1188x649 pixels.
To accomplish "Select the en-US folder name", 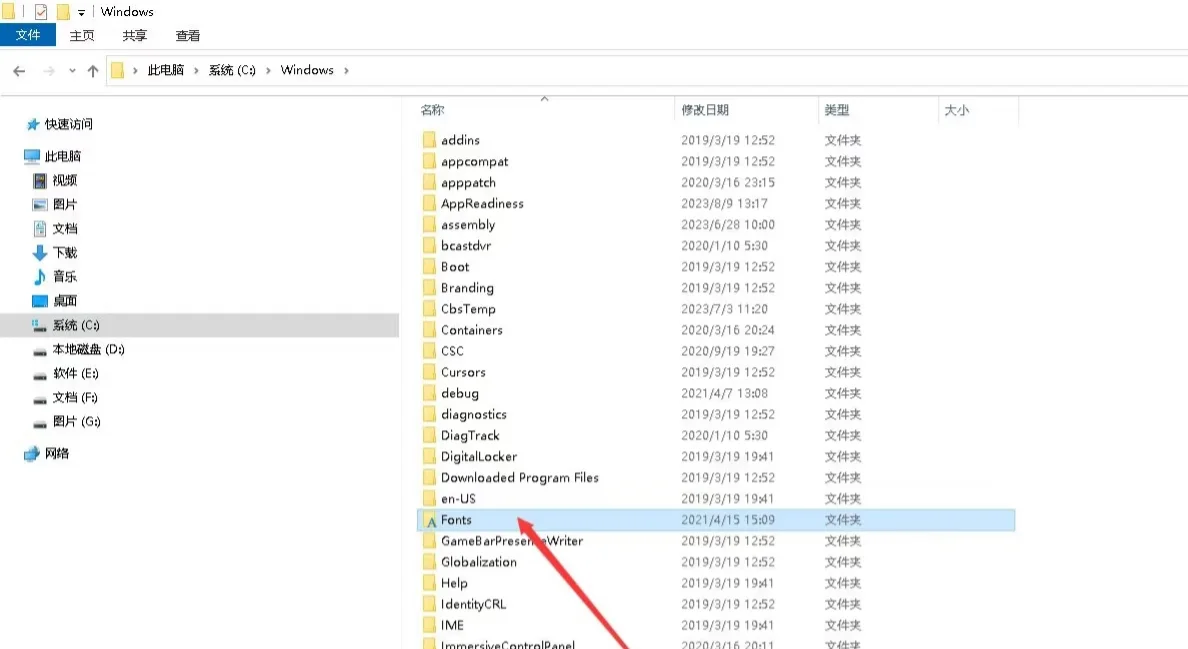I will point(458,499).
